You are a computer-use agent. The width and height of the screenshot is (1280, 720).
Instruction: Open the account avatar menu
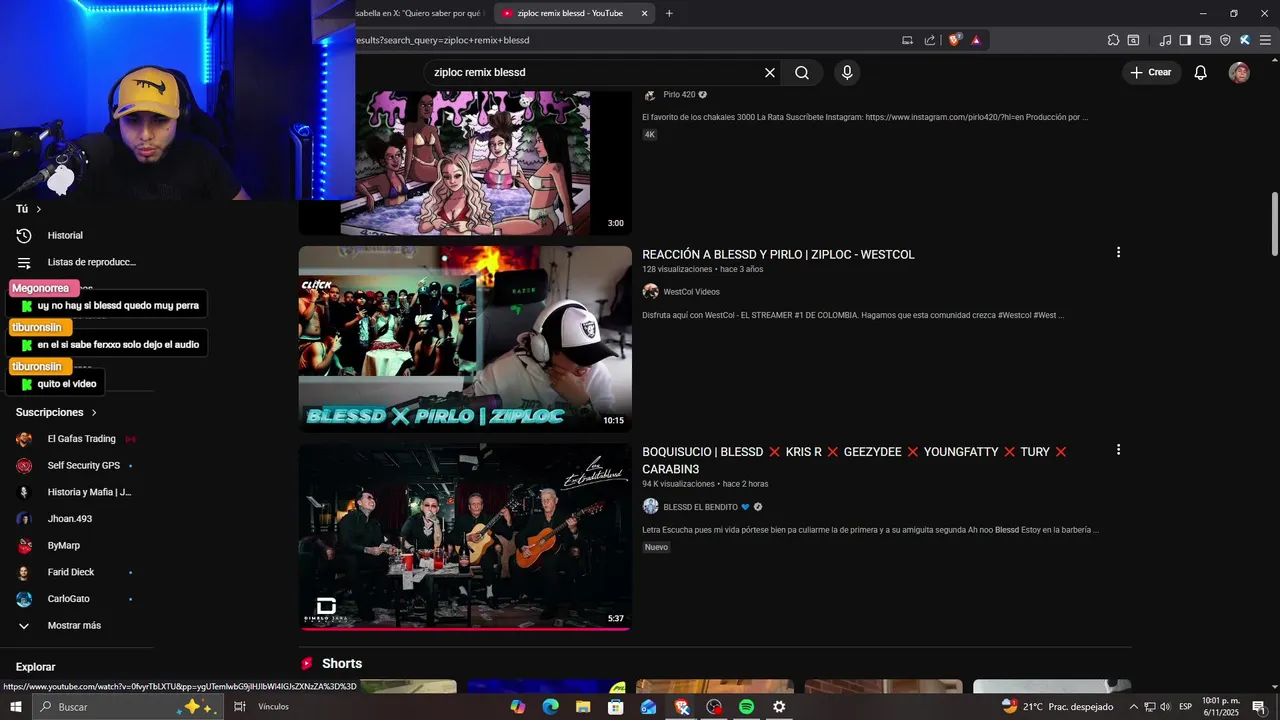pyautogui.click(x=1239, y=73)
